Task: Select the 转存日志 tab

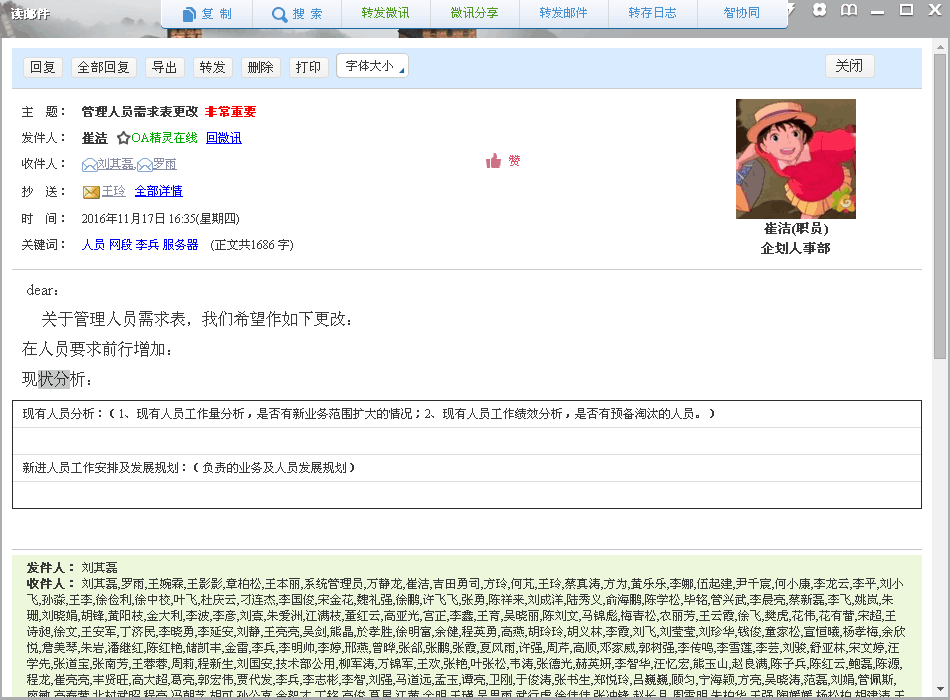Action: (x=652, y=14)
